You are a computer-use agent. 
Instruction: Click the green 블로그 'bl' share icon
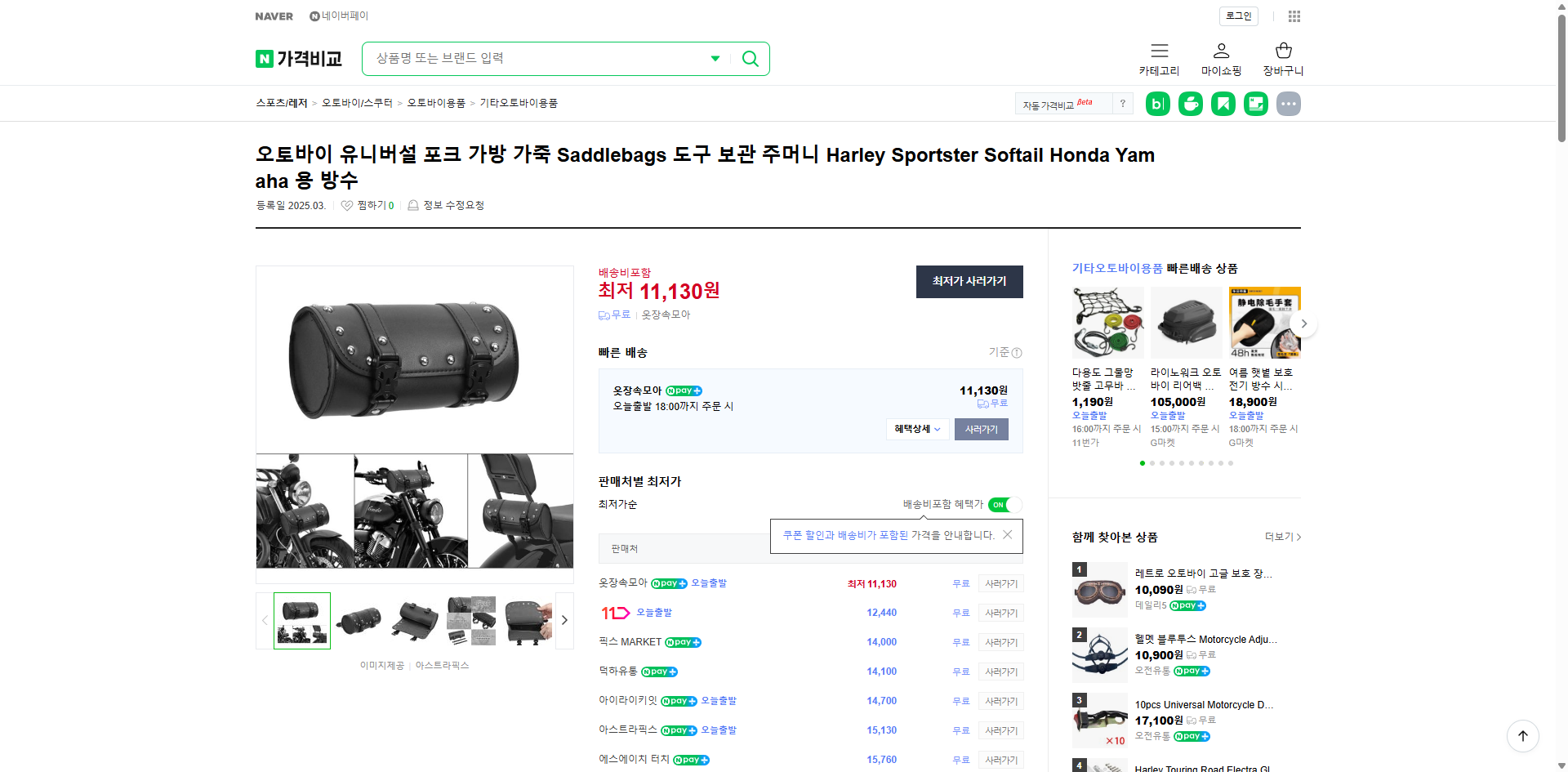(x=1157, y=103)
